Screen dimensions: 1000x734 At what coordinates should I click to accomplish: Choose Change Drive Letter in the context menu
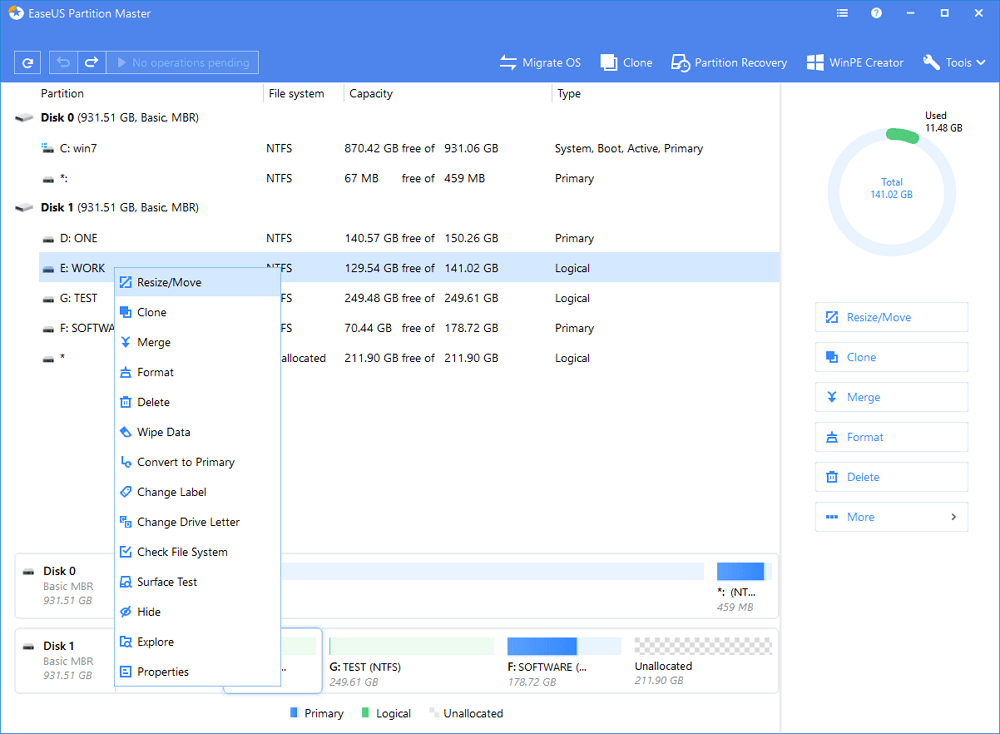pyautogui.click(x=189, y=522)
